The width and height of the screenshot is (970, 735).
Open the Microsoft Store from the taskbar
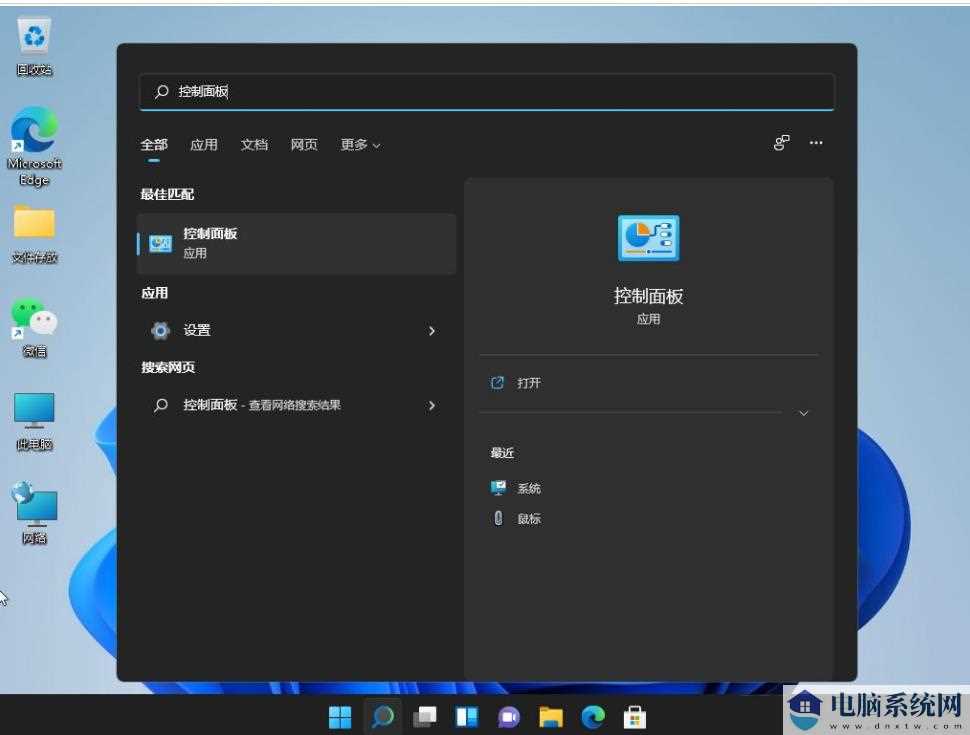[635, 716]
